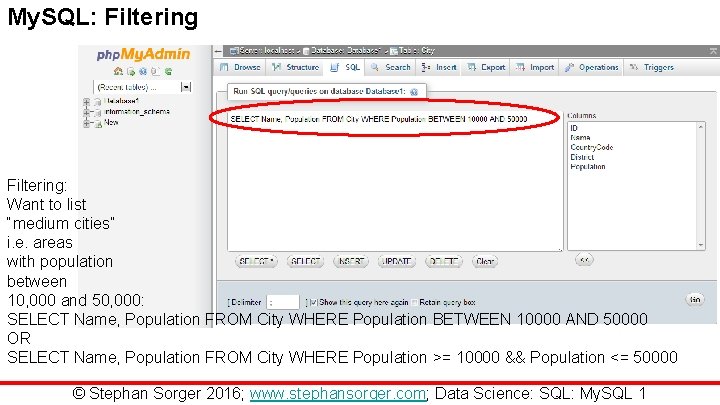Click the Columns list scroll down arrow
This screenshot has width=720, height=405.
701,245
